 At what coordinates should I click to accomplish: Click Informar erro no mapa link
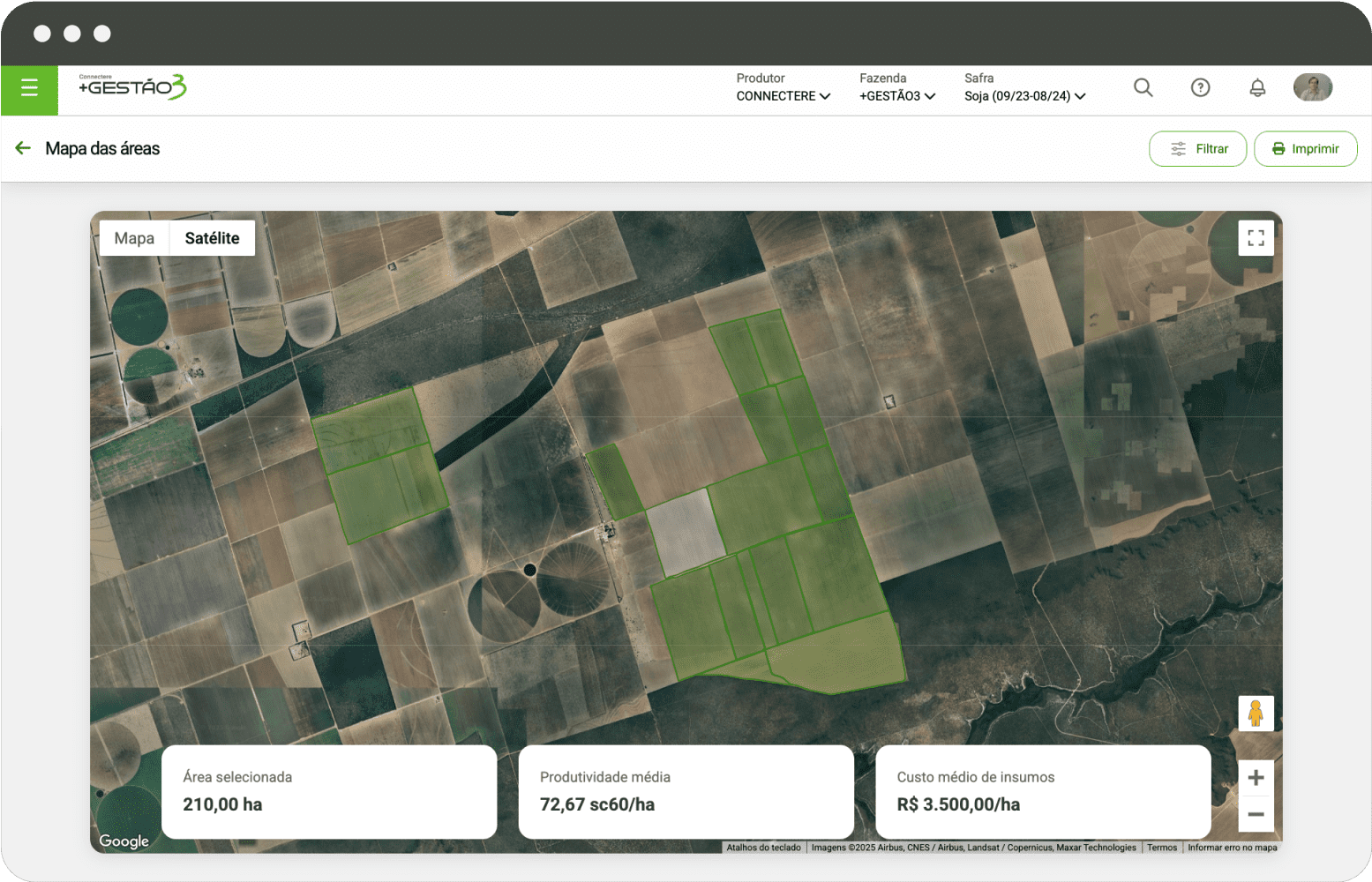click(x=1232, y=848)
